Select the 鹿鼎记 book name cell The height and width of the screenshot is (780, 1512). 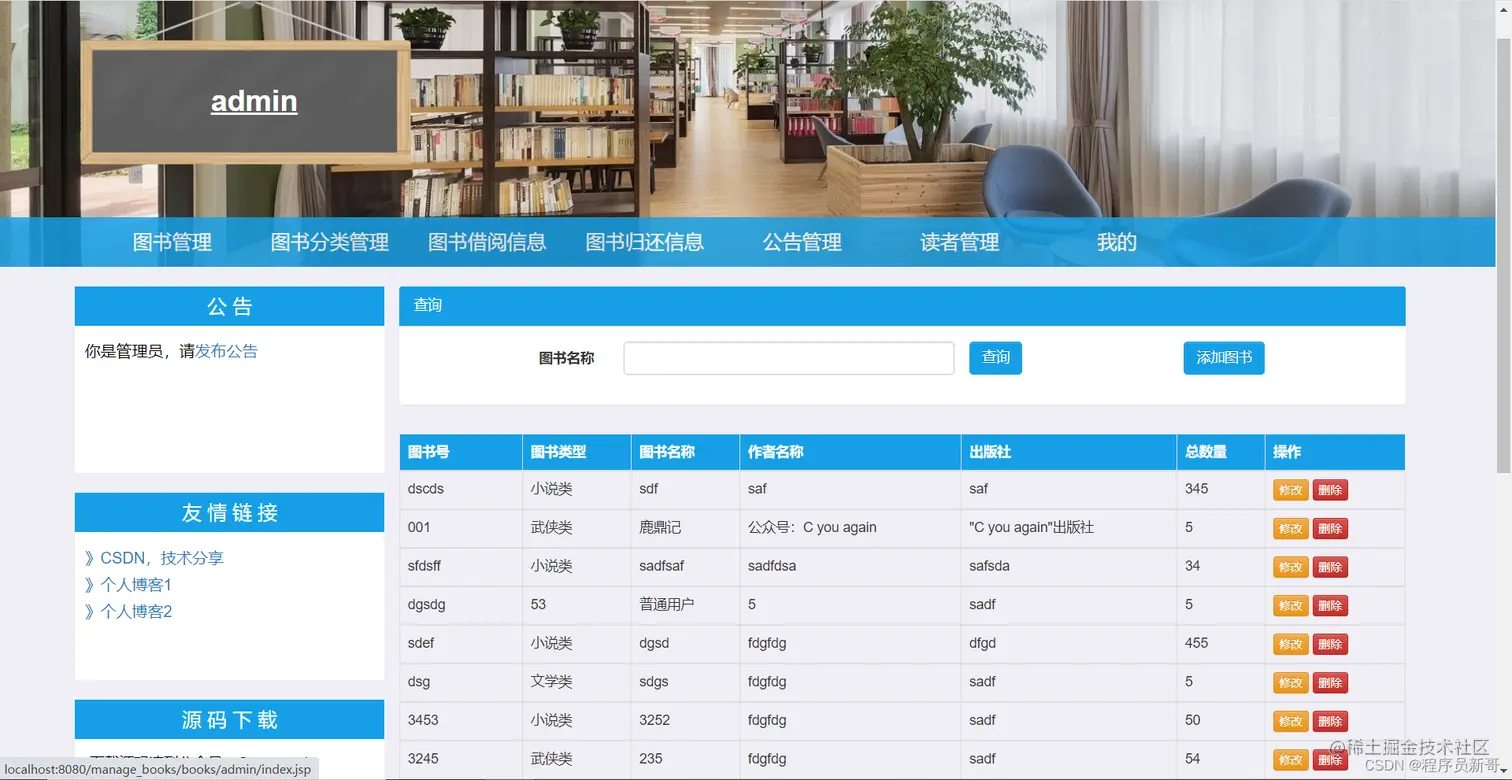[686, 528]
